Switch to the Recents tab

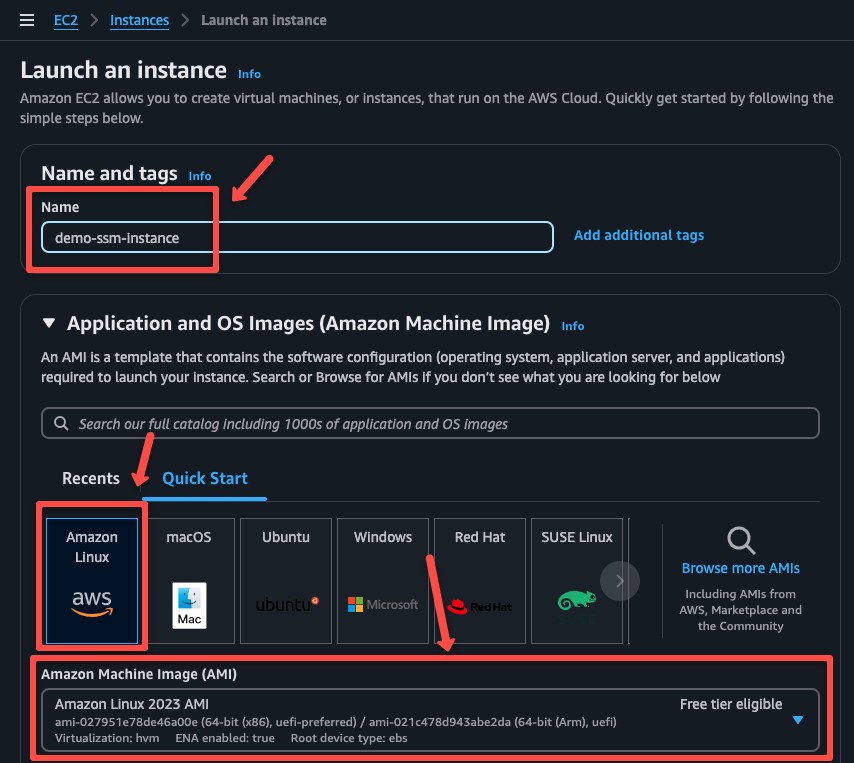click(91, 478)
